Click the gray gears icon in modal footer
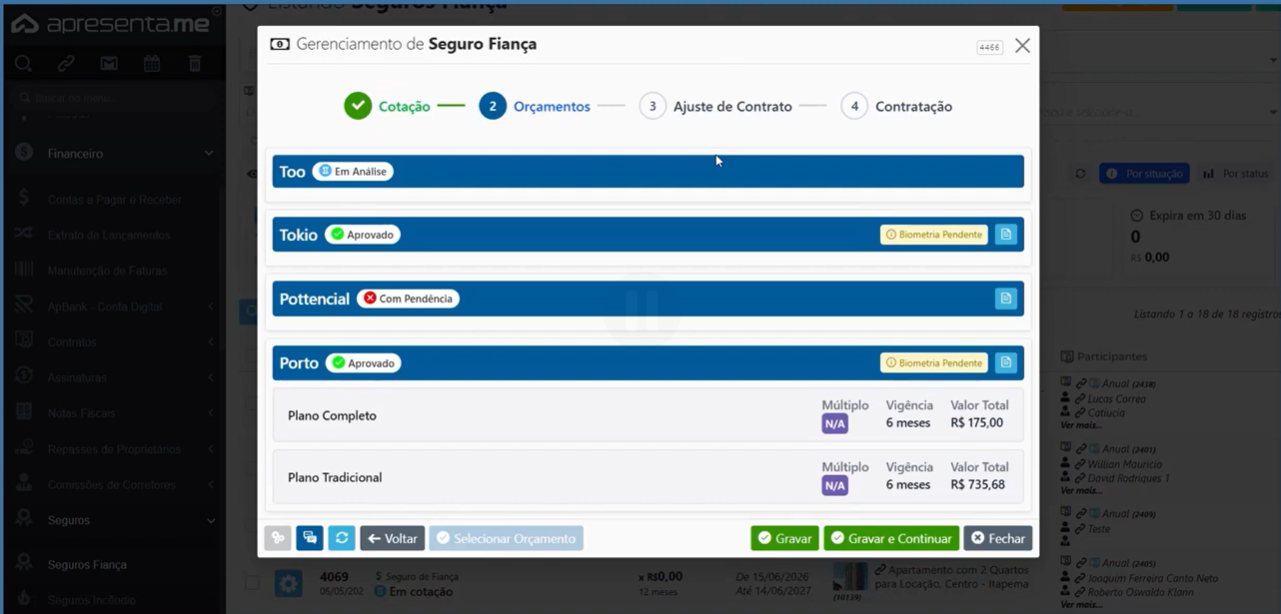This screenshot has height=614, width=1281. pos(278,538)
